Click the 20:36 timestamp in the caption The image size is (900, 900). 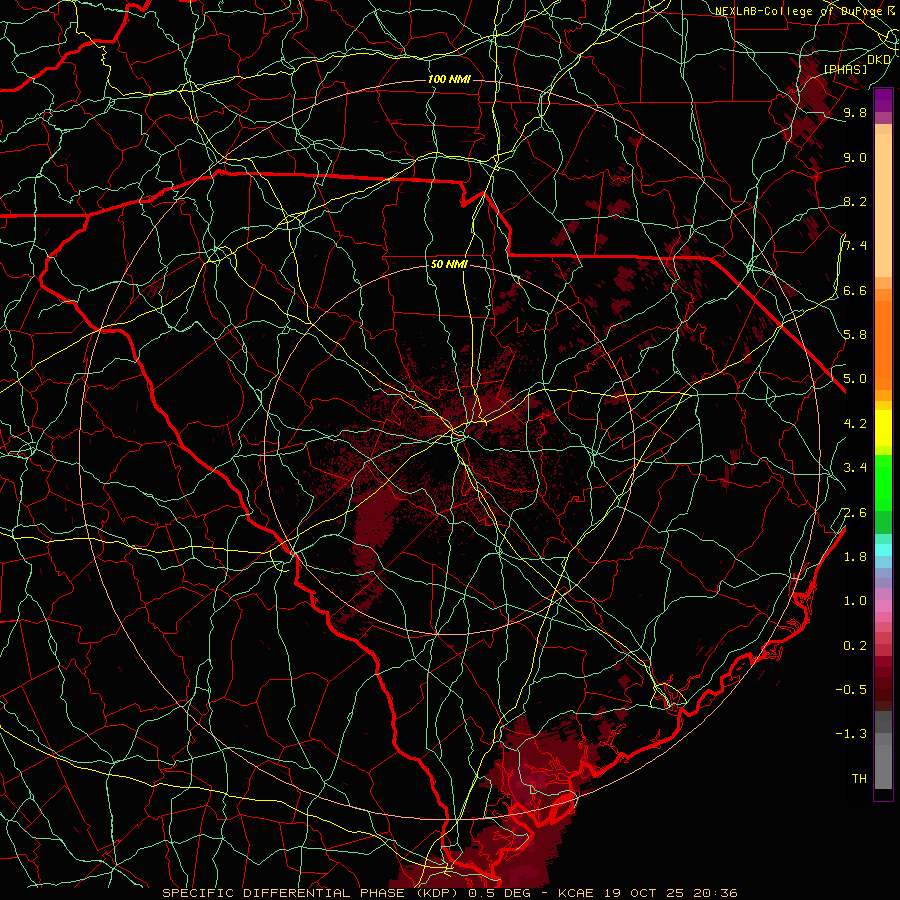coord(715,893)
